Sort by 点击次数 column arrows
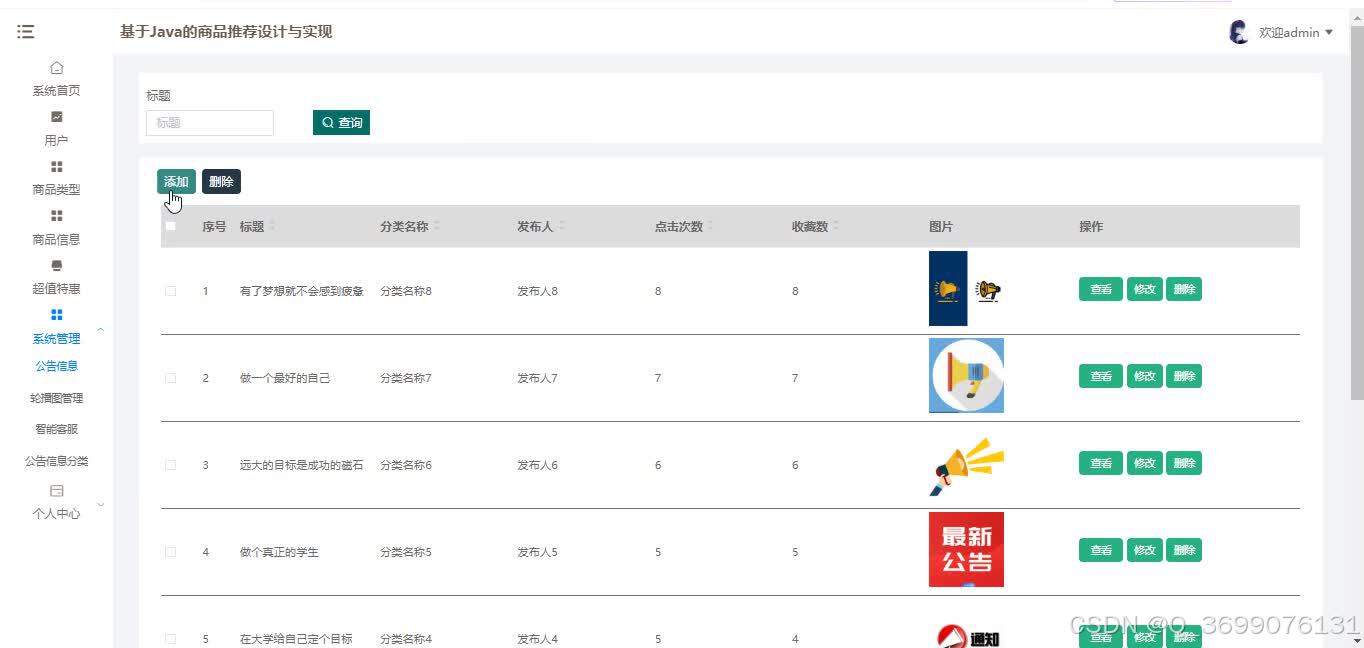The height and width of the screenshot is (648, 1364). tap(710, 226)
